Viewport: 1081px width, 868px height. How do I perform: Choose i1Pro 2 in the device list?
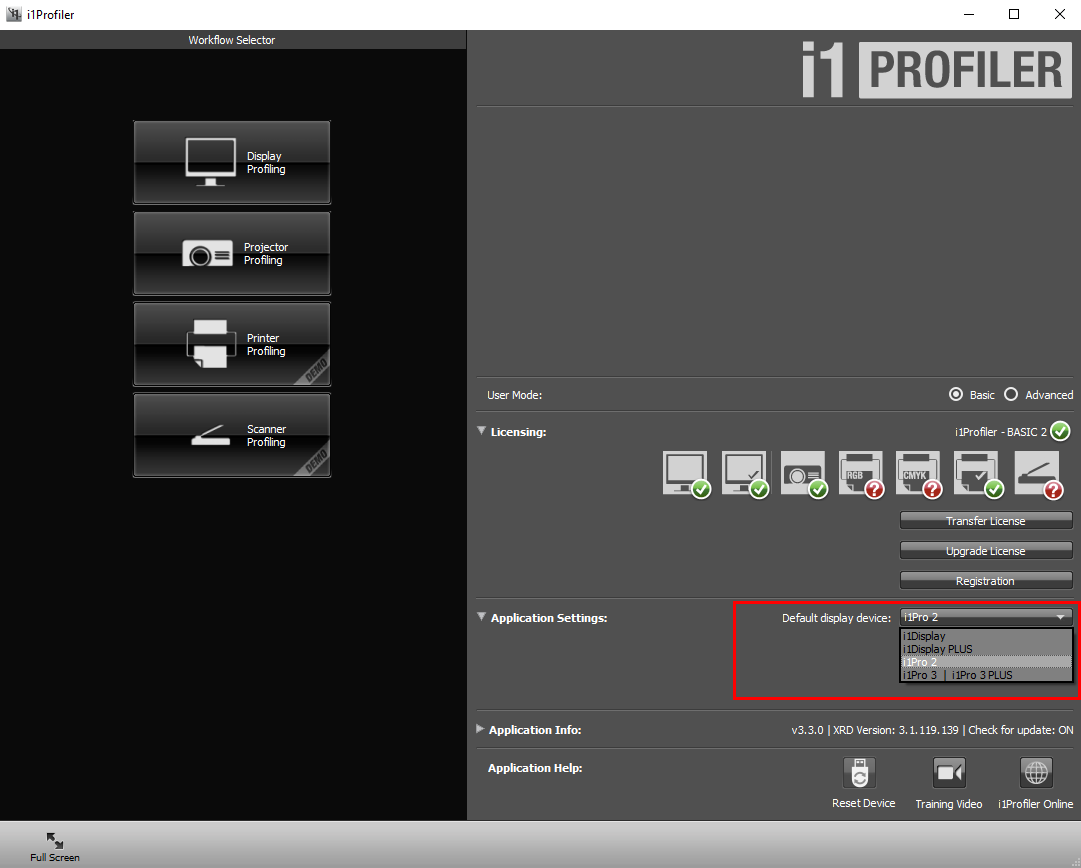tap(986, 662)
